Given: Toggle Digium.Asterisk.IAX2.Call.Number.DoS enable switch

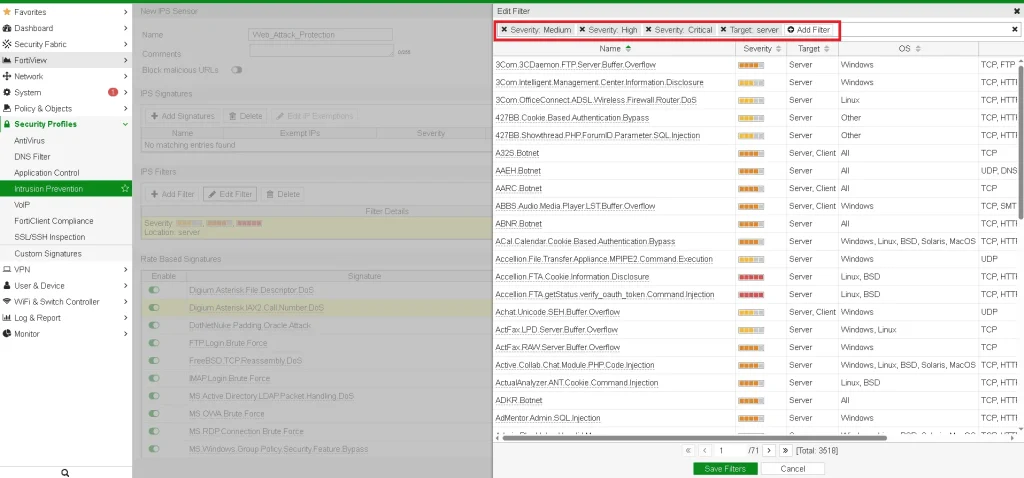Looking at the screenshot, I should [x=154, y=308].
